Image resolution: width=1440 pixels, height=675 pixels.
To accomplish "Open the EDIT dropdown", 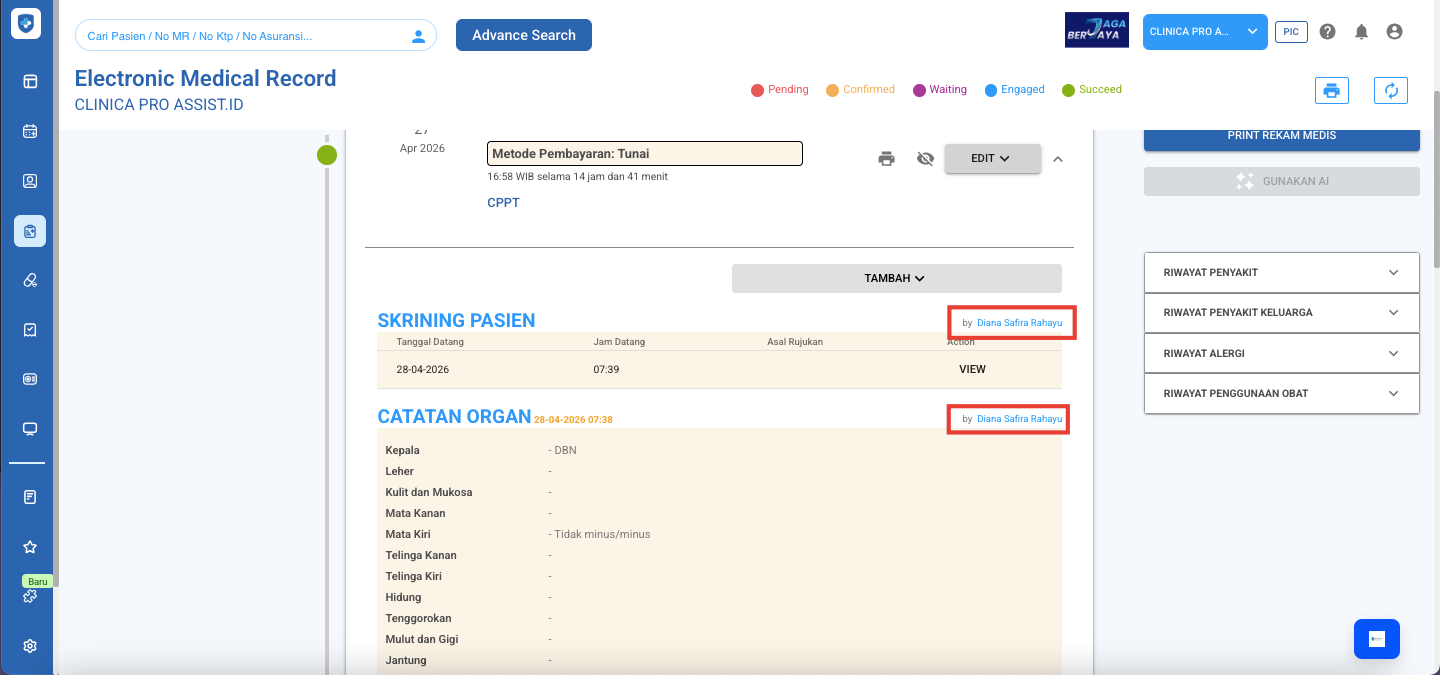I will click(992, 158).
